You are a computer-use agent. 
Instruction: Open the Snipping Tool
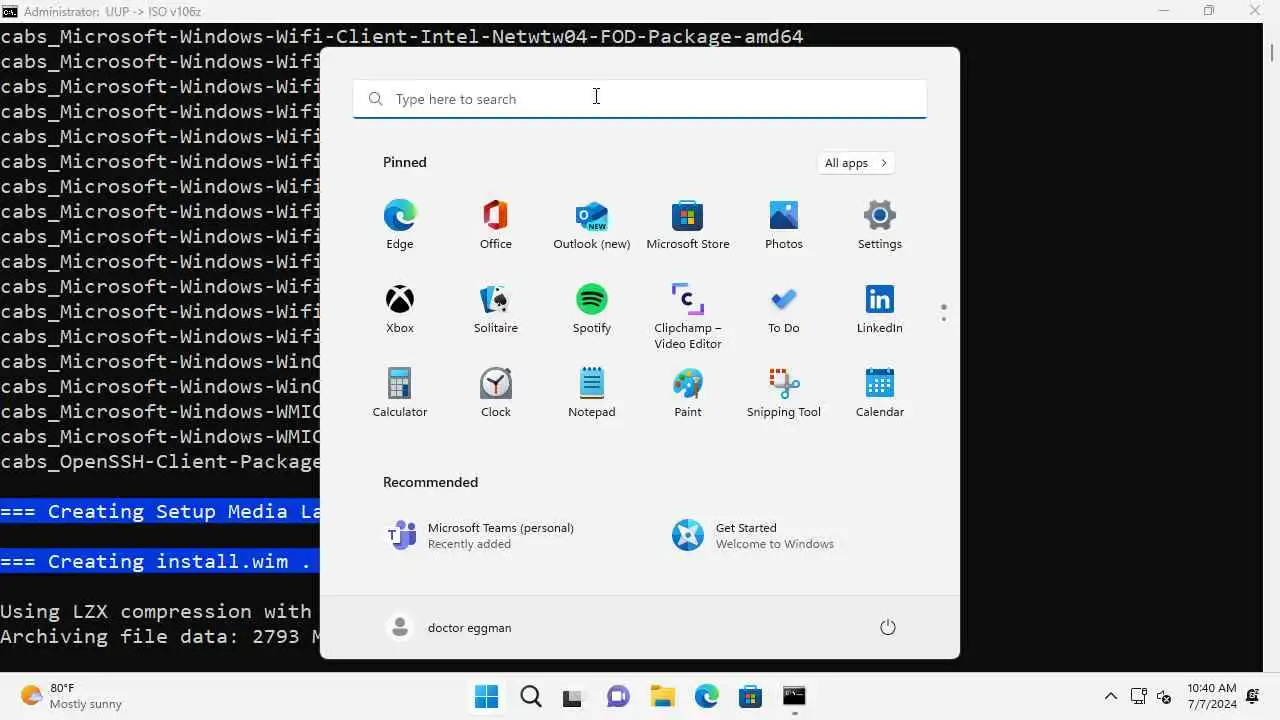pyautogui.click(x=783, y=393)
